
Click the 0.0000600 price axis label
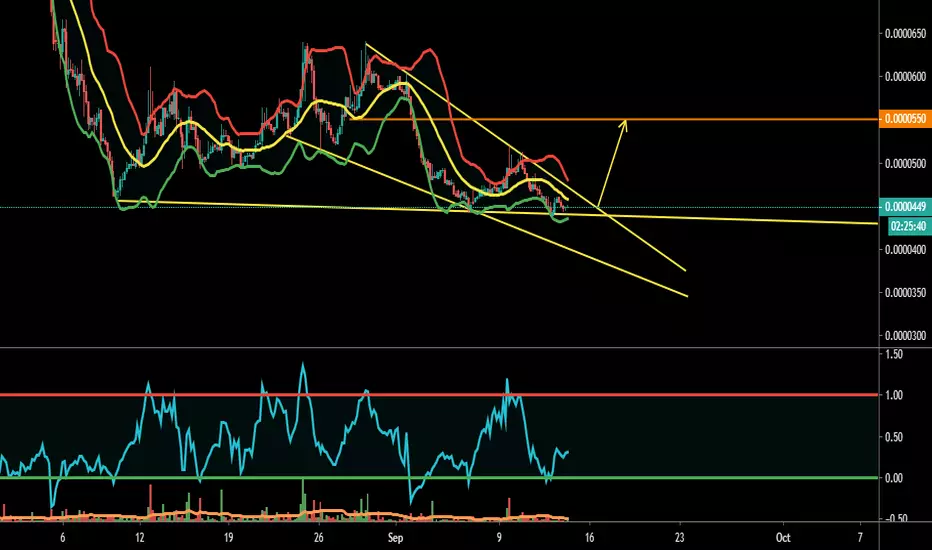905,77
